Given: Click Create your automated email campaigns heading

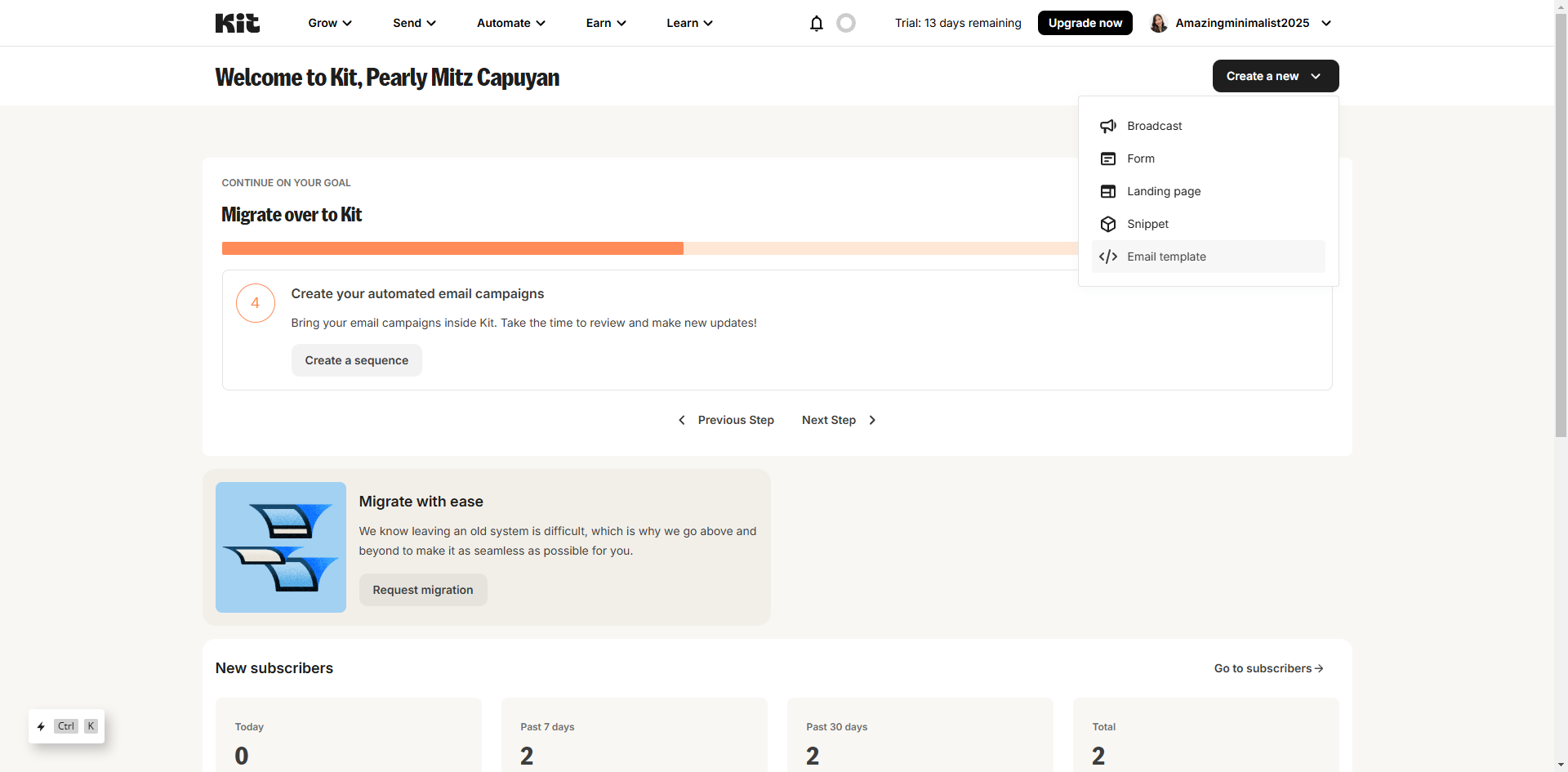Looking at the screenshot, I should coord(417,294).
